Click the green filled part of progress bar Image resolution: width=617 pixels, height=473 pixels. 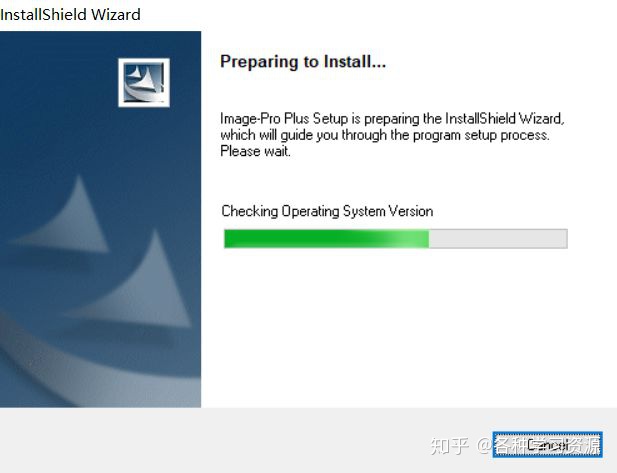click(326, 239)
